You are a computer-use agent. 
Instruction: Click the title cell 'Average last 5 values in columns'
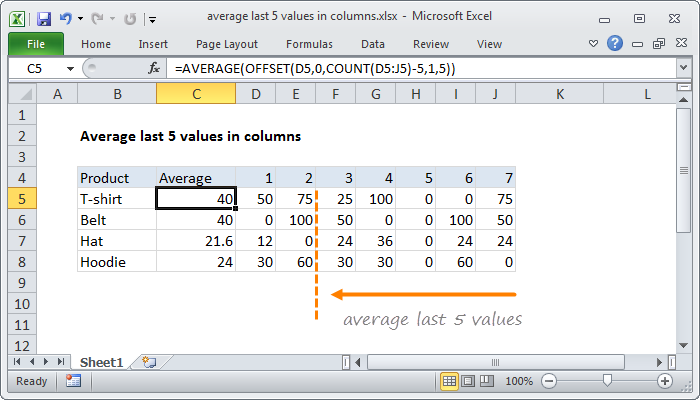190,136
